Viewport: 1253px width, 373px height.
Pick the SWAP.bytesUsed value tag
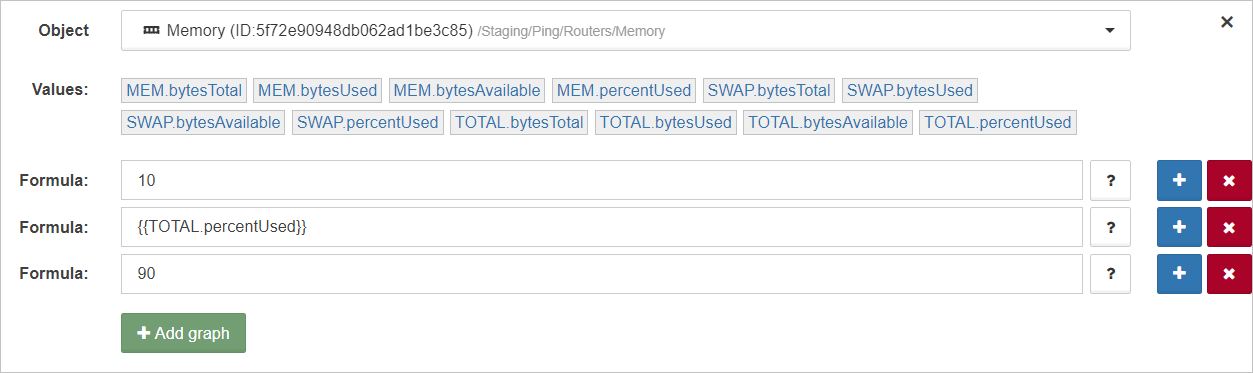click(910, 90)
